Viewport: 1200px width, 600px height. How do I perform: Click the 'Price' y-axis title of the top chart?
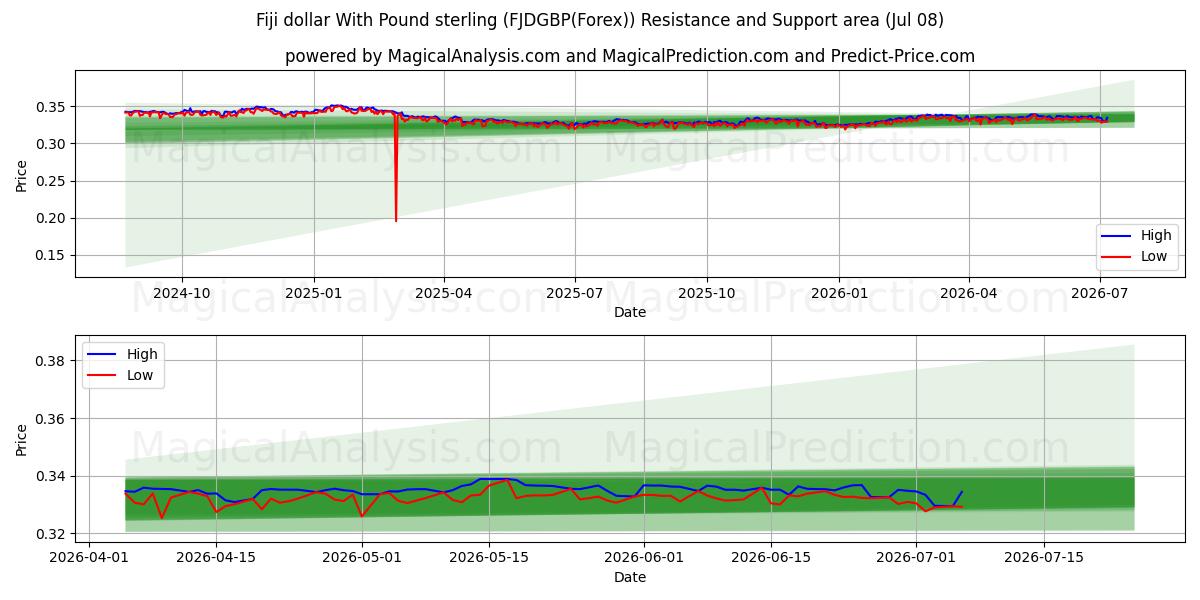pos(22,174)
